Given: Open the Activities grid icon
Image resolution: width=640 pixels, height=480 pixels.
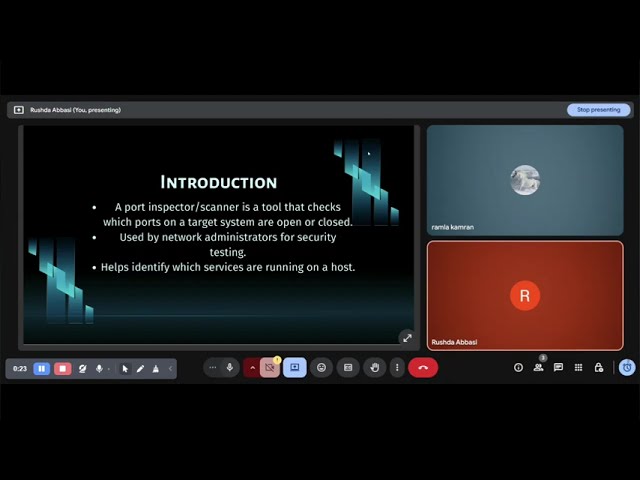Looking at the screenshot, I should pyautogui.click(x=578, y=367).
